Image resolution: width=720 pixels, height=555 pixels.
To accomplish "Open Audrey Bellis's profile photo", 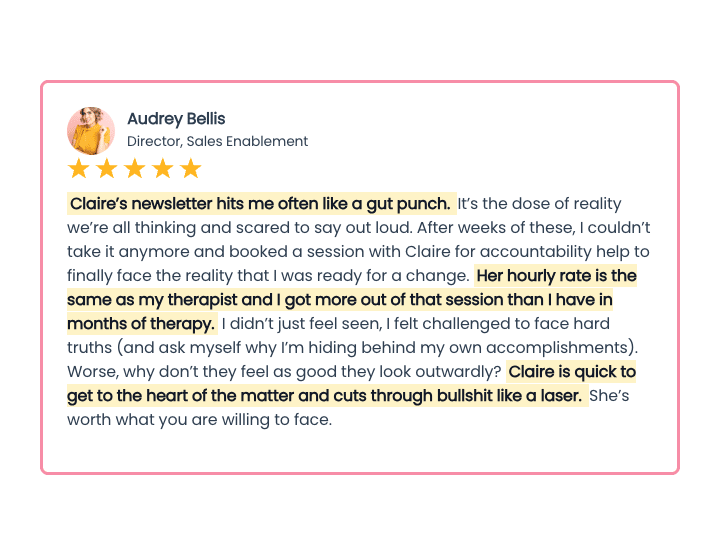I will click(x=91, y=130).
